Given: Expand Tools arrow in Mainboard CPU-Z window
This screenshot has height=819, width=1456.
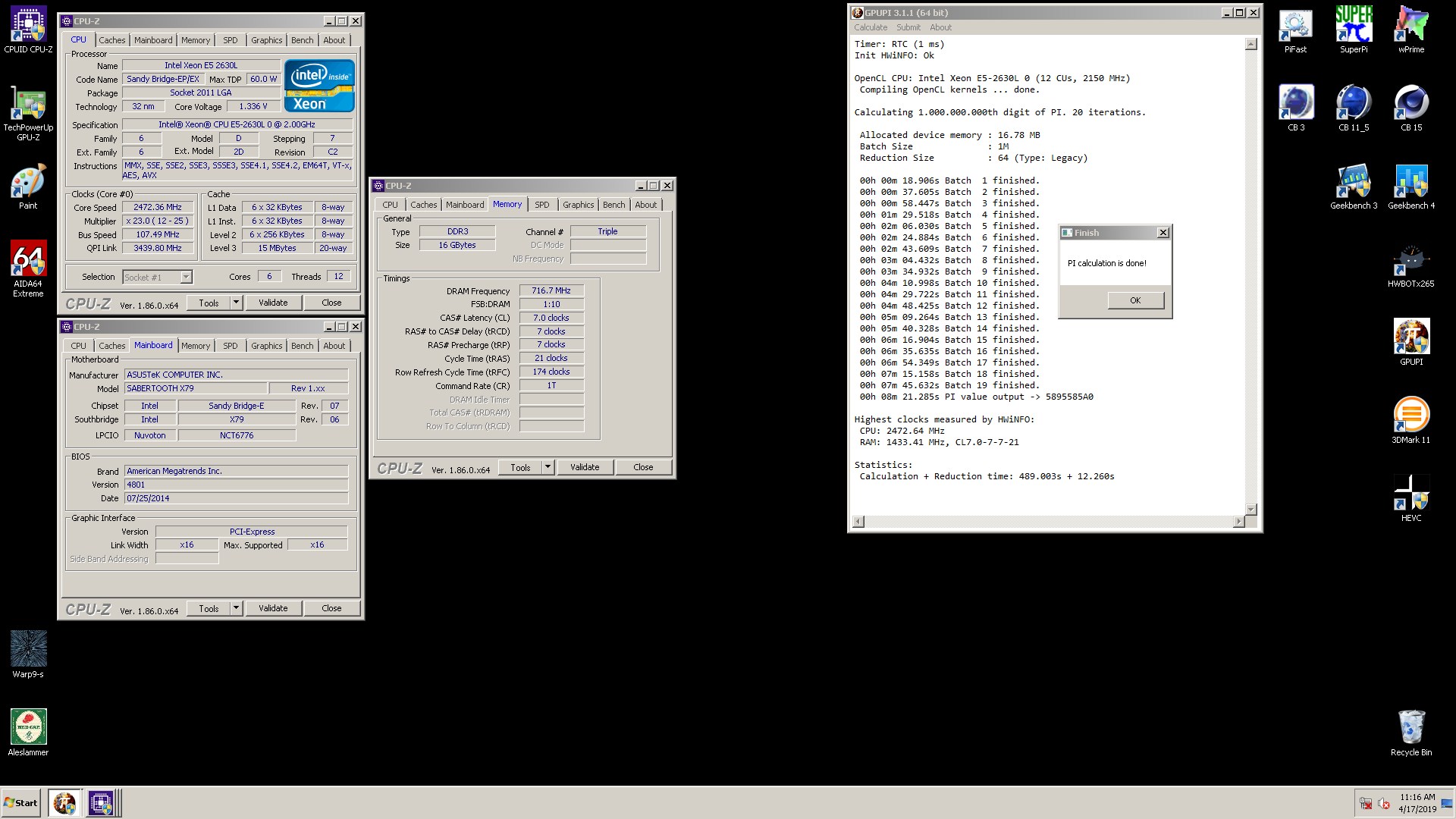Looking at the screenshot, I should 236,608.
